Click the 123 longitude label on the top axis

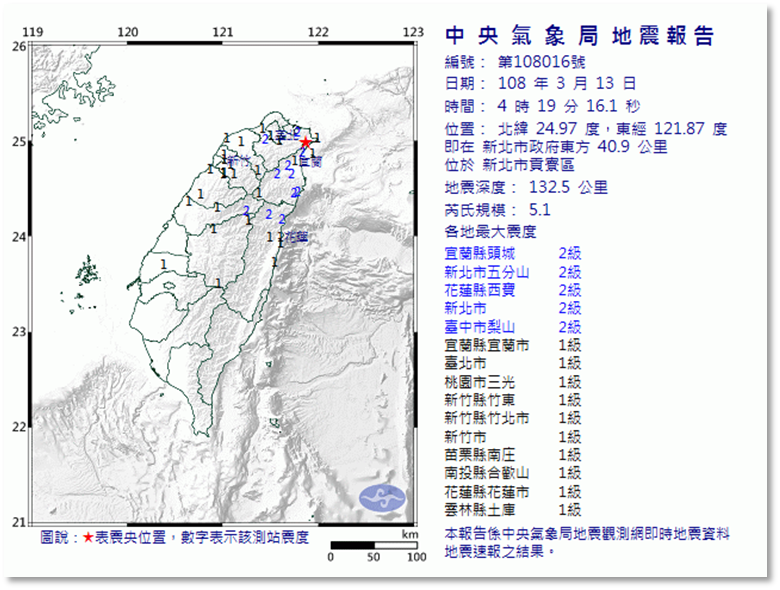click(413, 32)
